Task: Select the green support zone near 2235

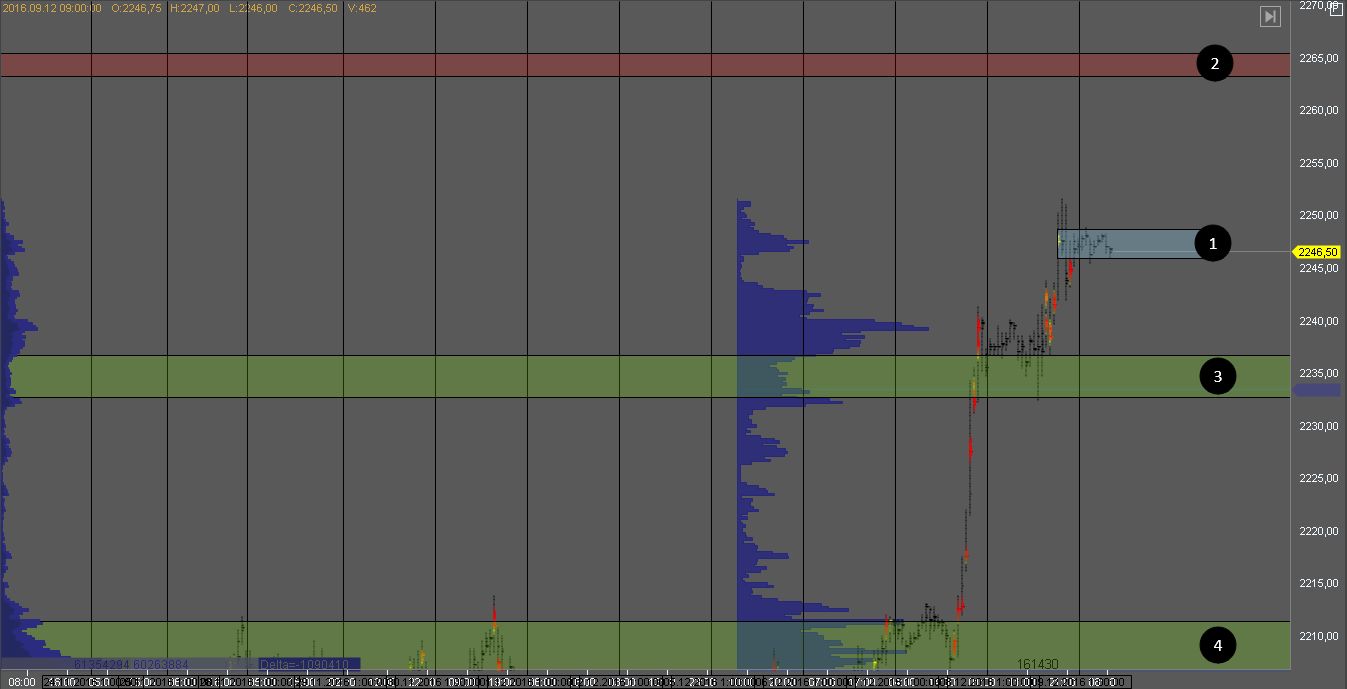Action: pyautogui.click(x=600, y=376)
